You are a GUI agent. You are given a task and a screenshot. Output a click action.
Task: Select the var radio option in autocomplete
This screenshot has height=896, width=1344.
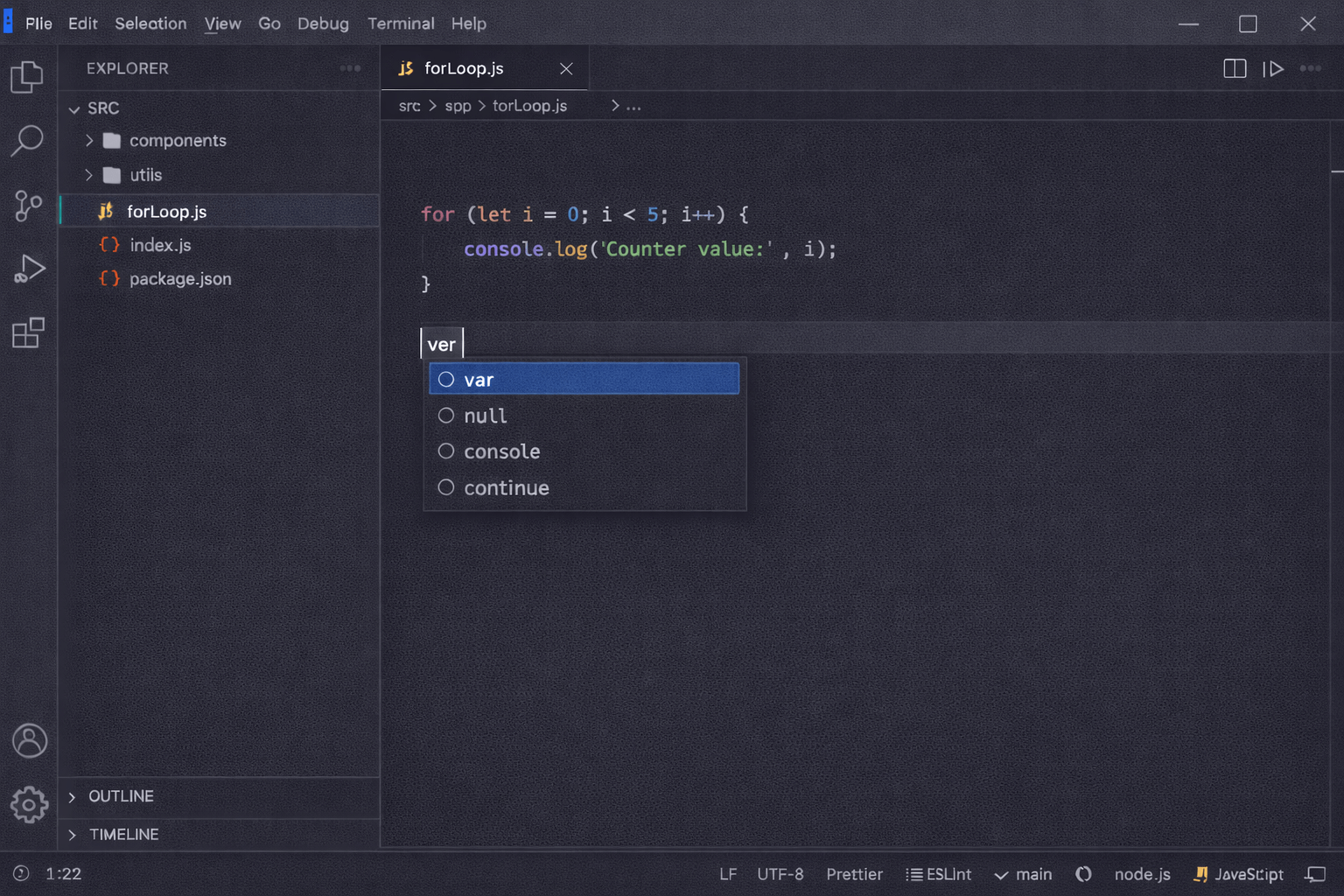446,379
